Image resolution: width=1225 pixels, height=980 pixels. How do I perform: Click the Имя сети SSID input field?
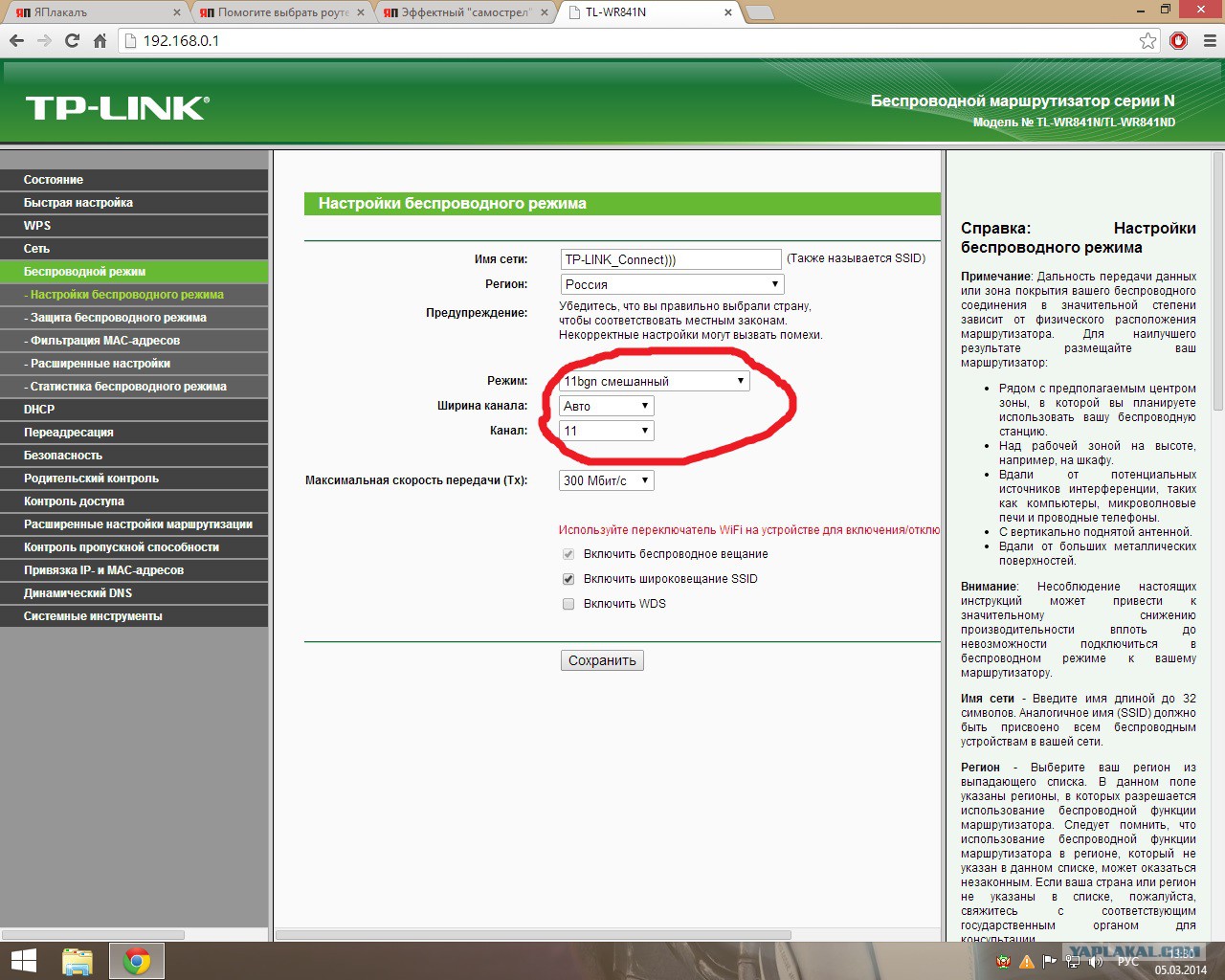tap(671, 259)
